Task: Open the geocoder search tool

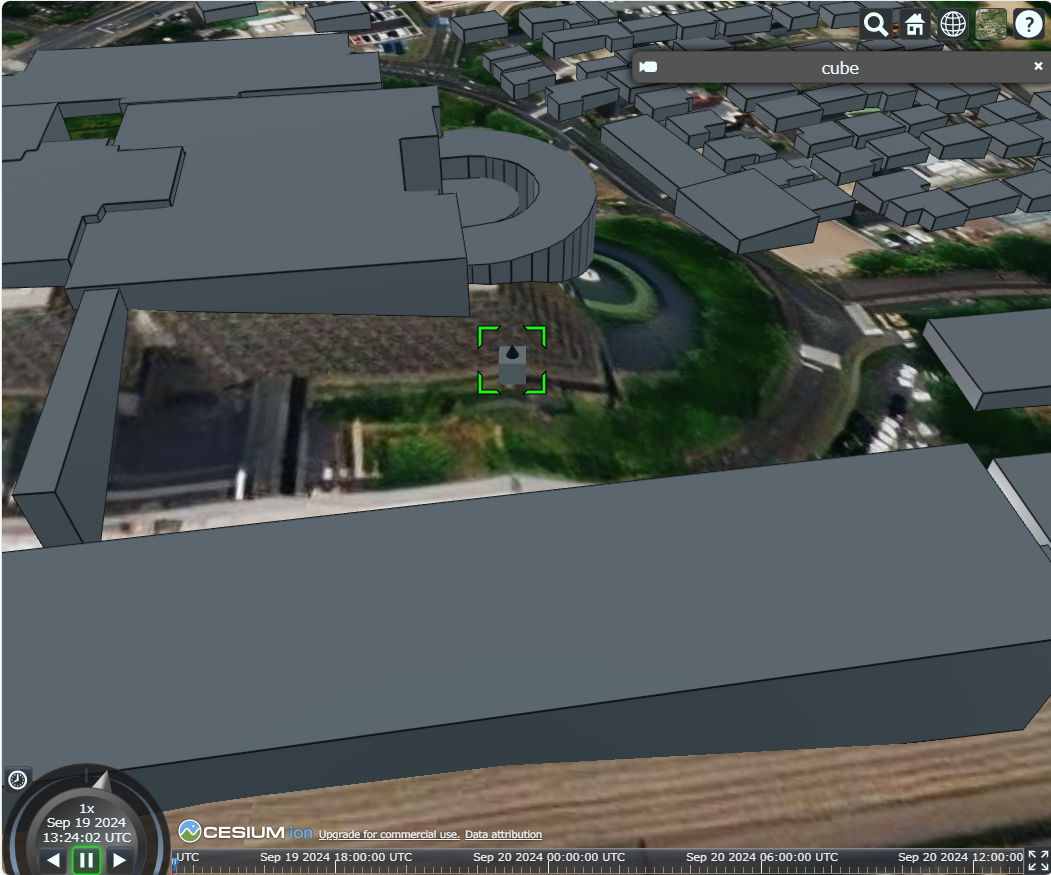Action: click(875, 24)
